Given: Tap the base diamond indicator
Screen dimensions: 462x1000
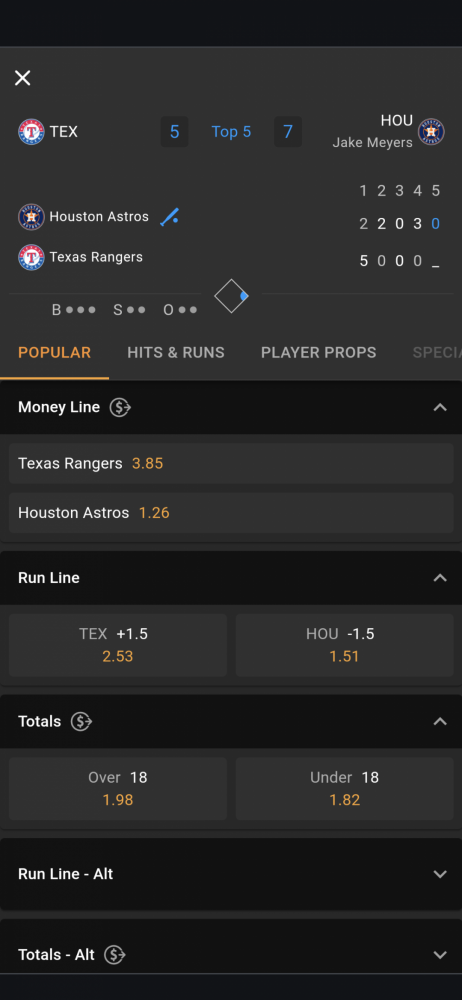Looking at the screenshot, I should pyautogui.click(x=231, y=296).
